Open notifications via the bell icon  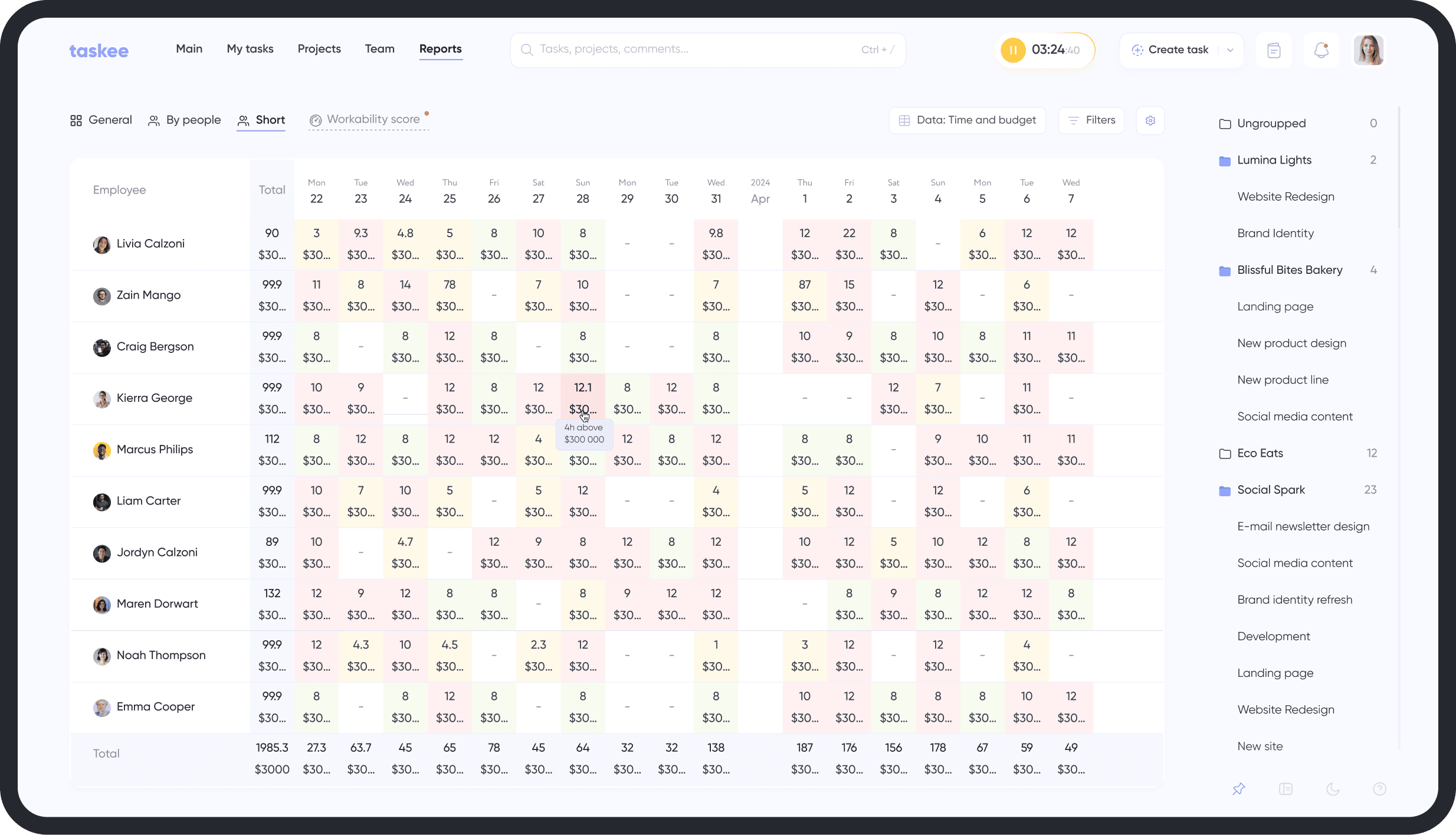[1321, 50]
